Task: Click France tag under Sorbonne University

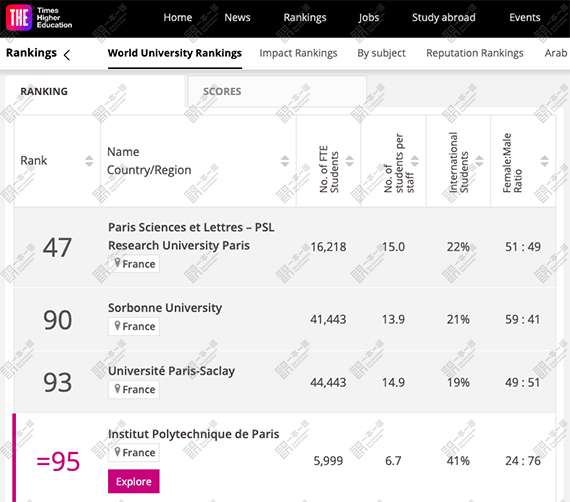Action: click(134, 326)
